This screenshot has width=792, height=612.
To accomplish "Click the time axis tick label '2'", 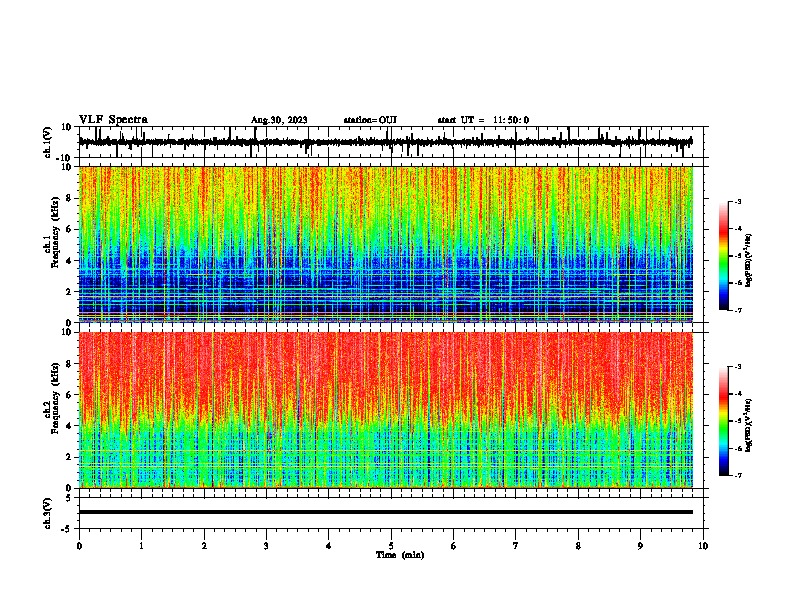I will pos(204,546).
